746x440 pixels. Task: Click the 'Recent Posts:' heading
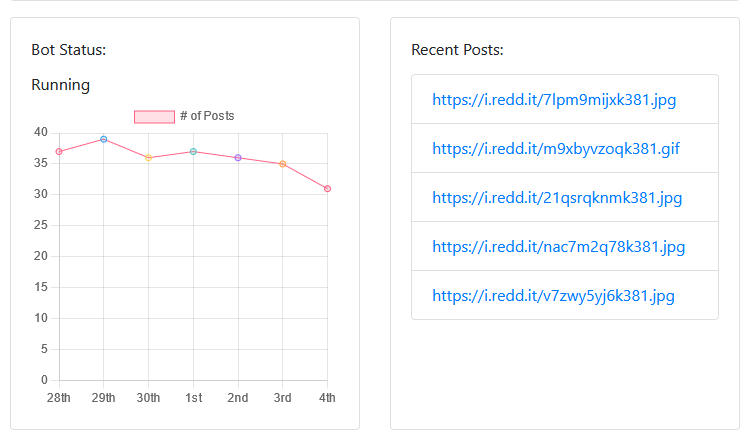pyautogui.click(x=457, y=50)
